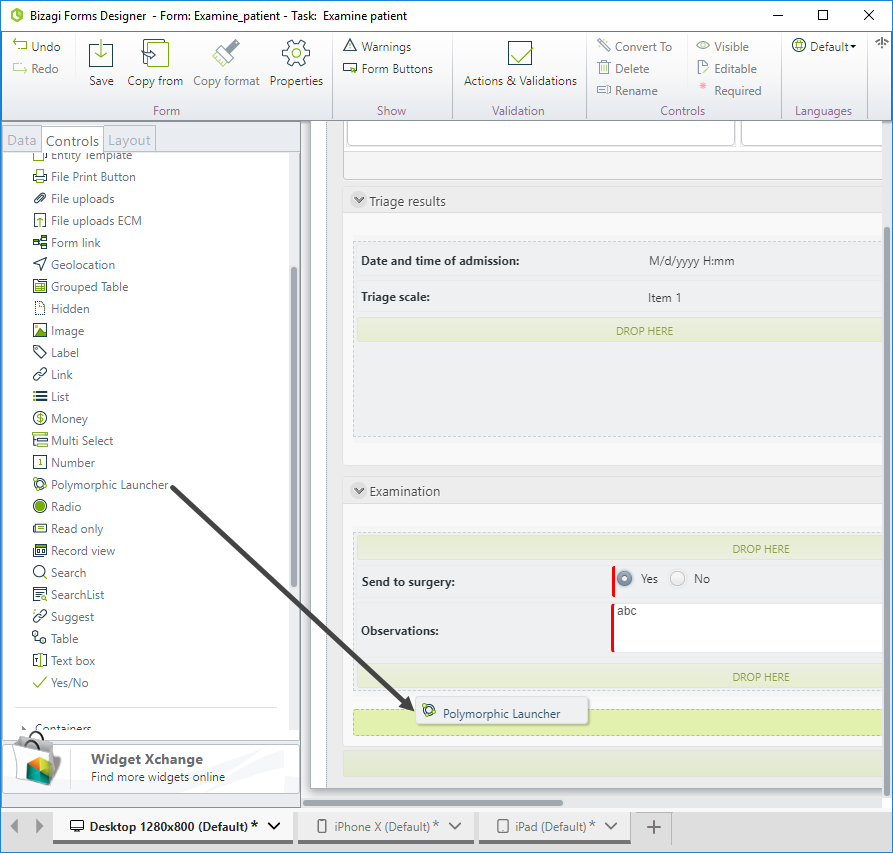Open Actions & Validations
This screenshot has width=893, height=853.
click(520, 63)
